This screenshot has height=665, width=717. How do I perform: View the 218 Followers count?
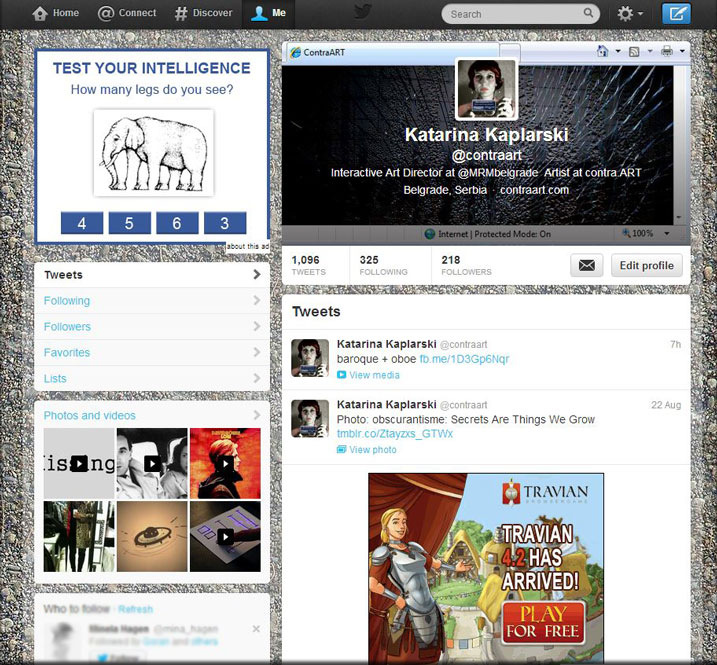click(466, 265)
